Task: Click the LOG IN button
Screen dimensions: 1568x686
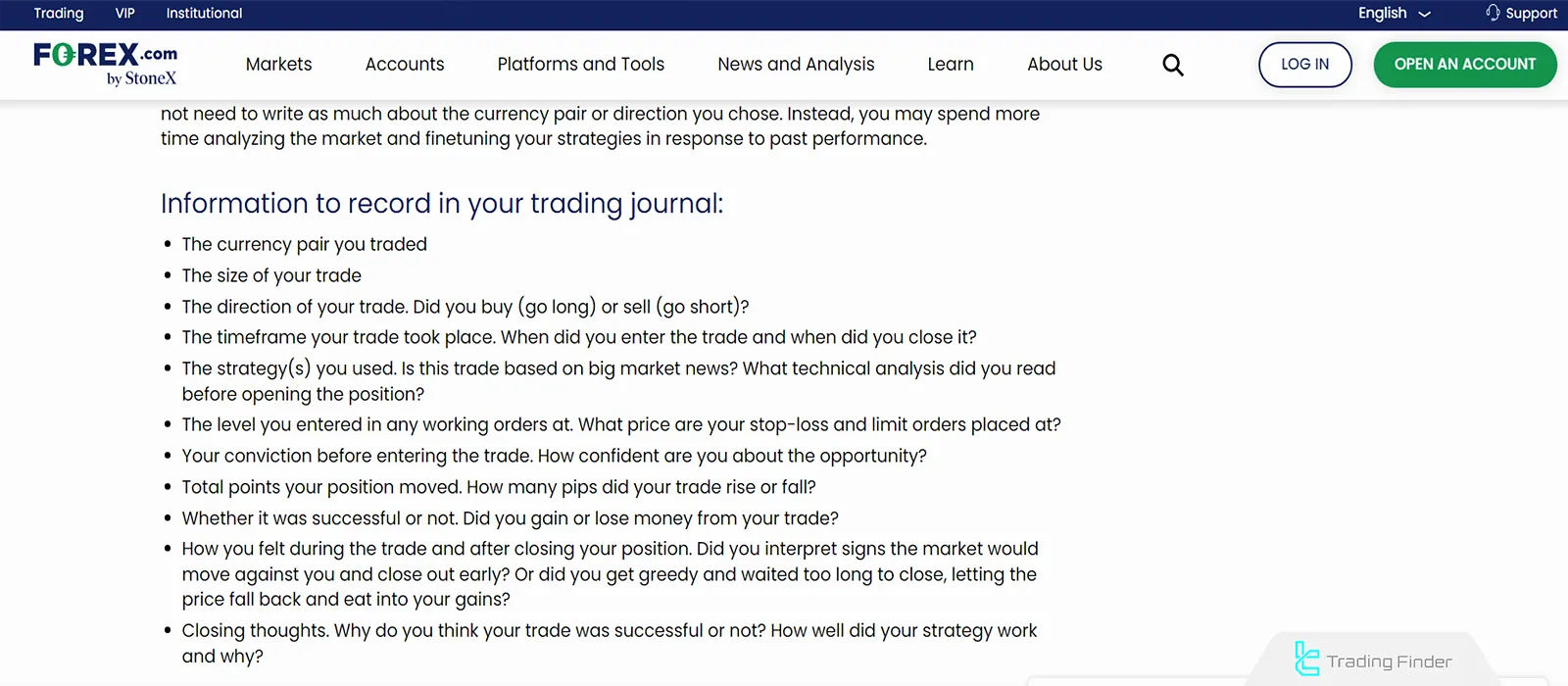Action: pyautogui.click(x=1304, y=64)
